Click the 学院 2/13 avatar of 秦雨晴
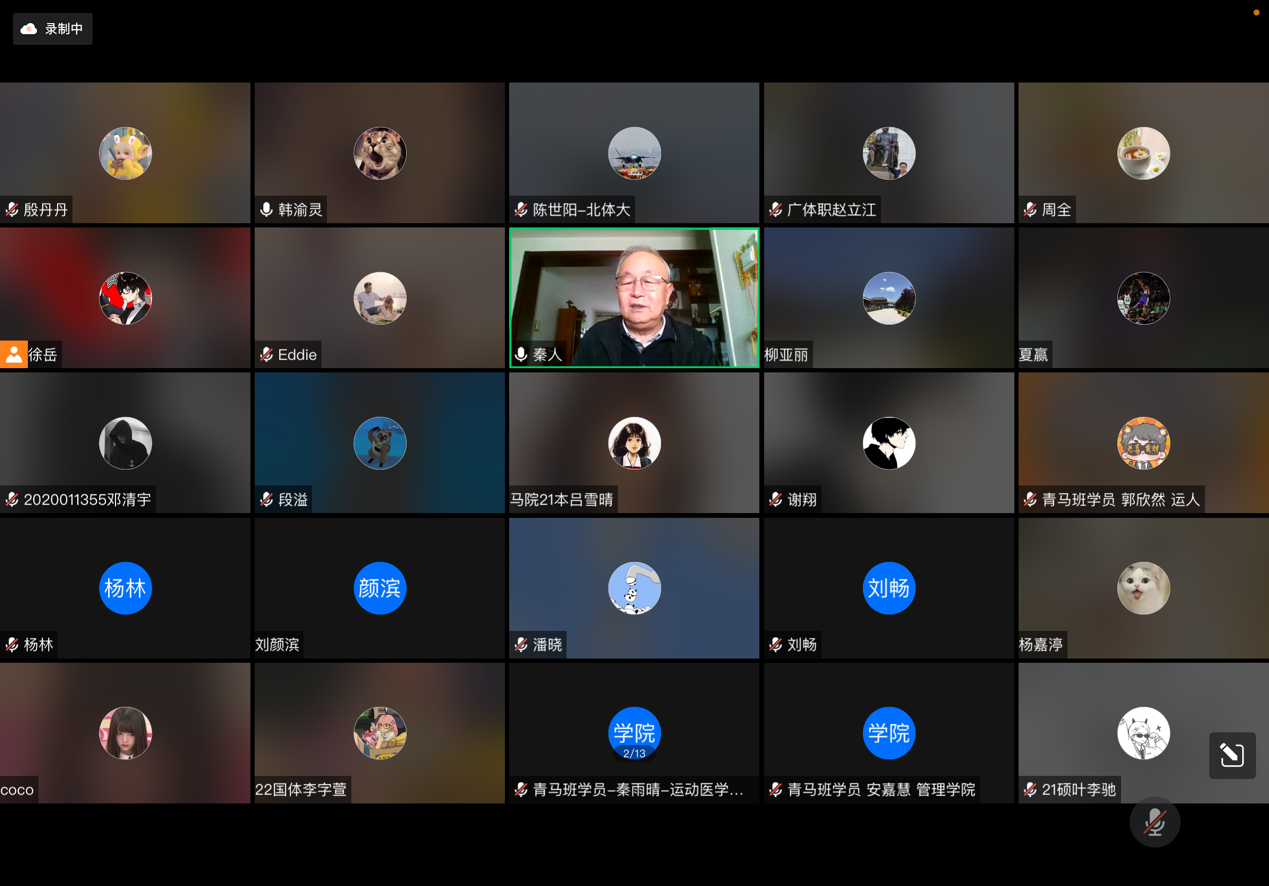1269x886 pixels. coord(634,733)
